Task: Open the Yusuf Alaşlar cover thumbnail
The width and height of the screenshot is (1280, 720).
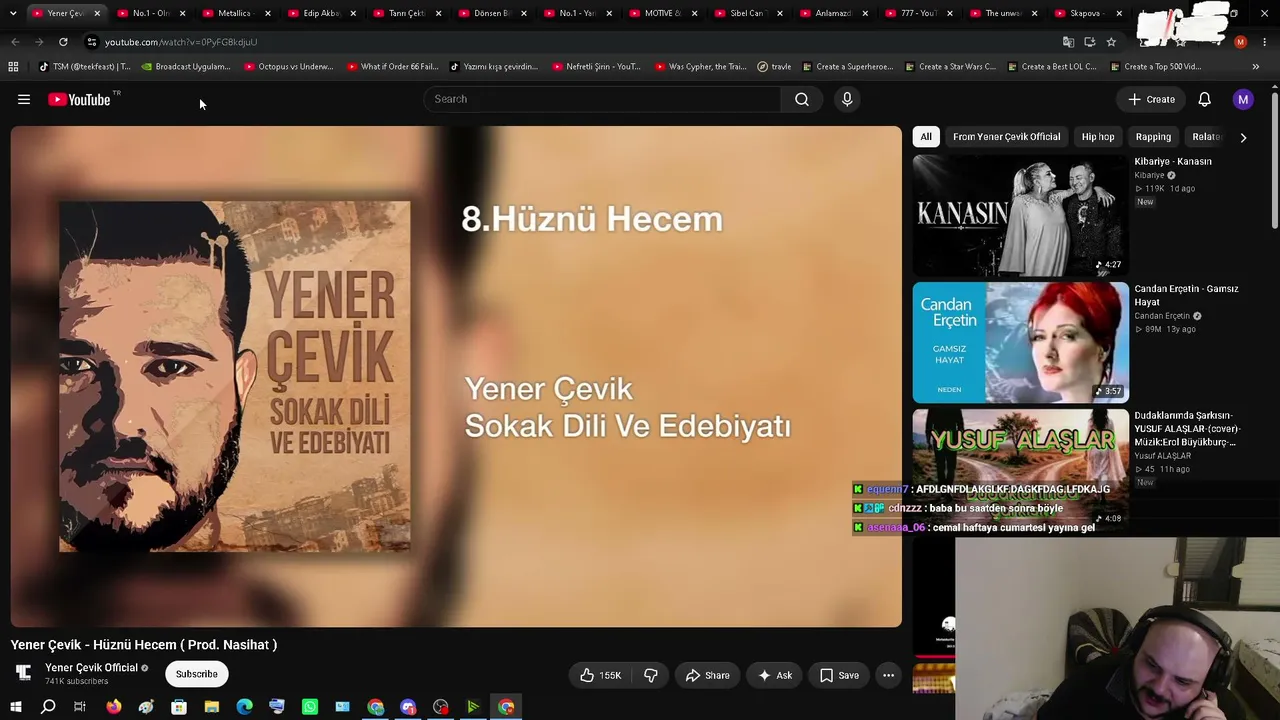Action: 1020,468
